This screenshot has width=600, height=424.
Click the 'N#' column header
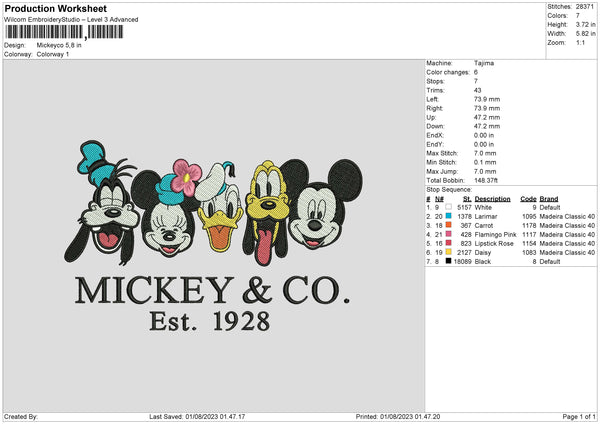click(439, 199)
